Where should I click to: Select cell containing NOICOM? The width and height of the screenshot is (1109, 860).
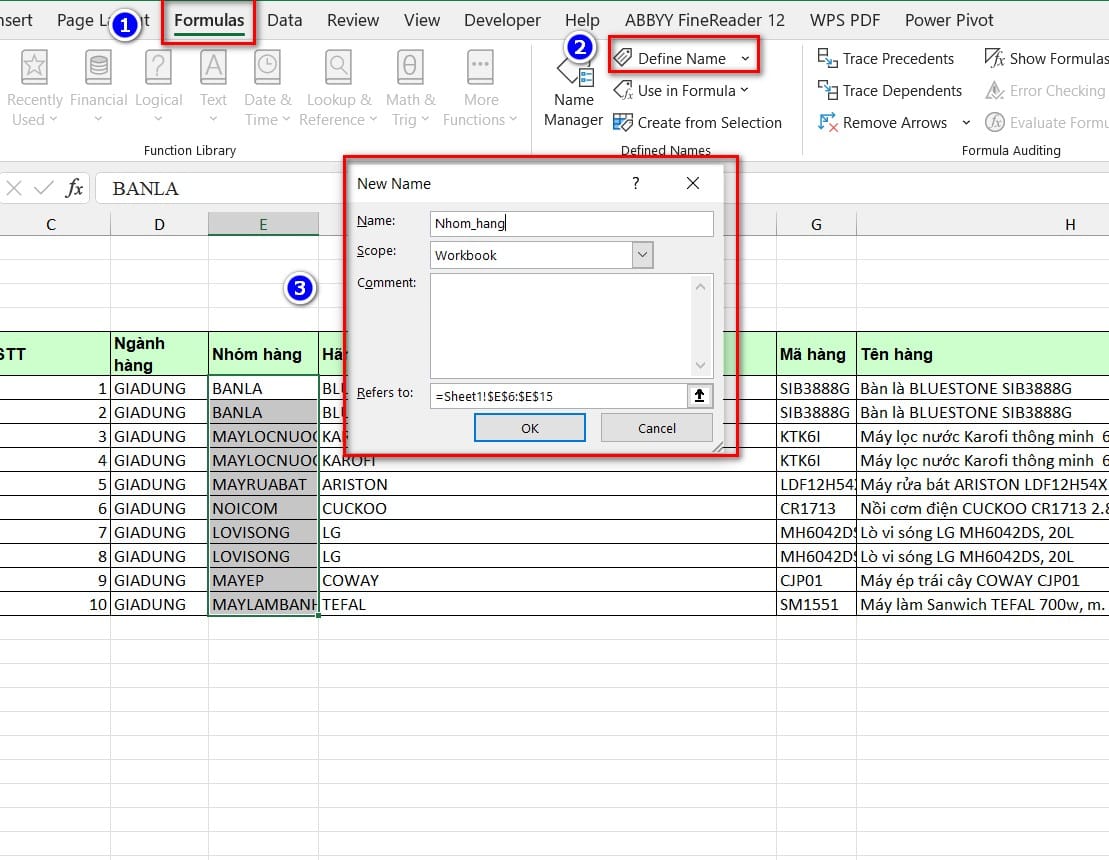click(x=263, y=508)
